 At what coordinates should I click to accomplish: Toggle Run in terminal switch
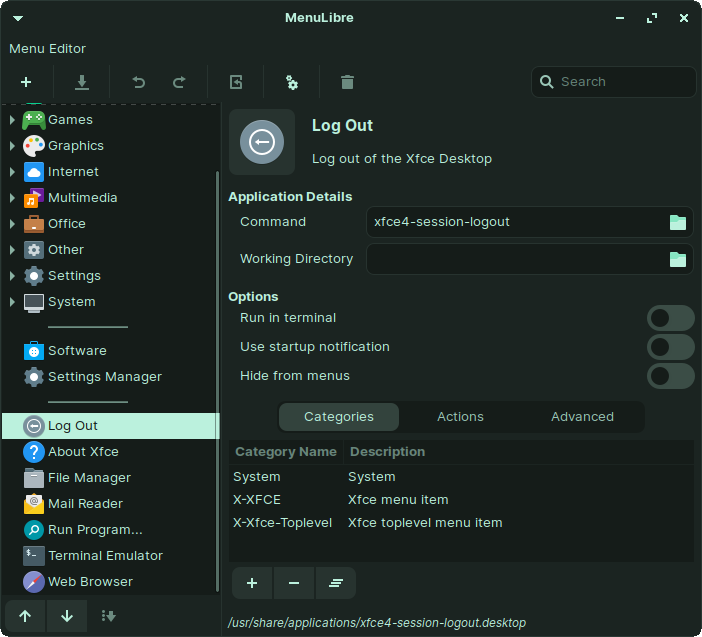670,318
